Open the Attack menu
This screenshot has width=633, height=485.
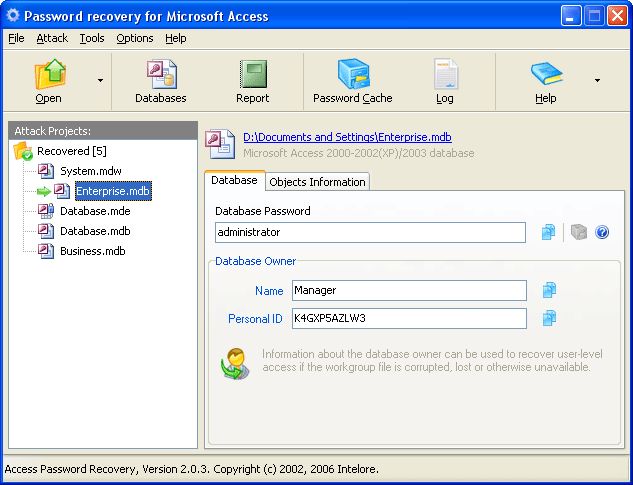(52, 38)
